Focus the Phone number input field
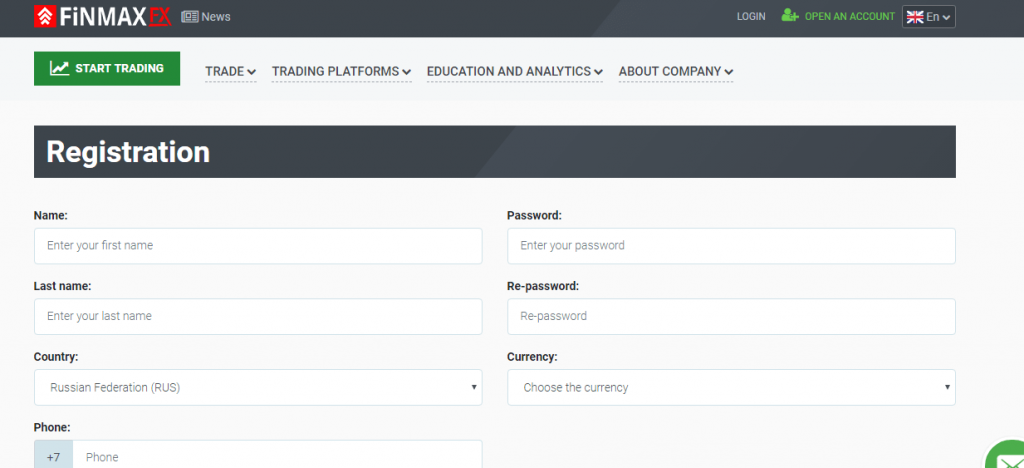The width and height of the screenshot is (1024, 468). click(278, 456)
